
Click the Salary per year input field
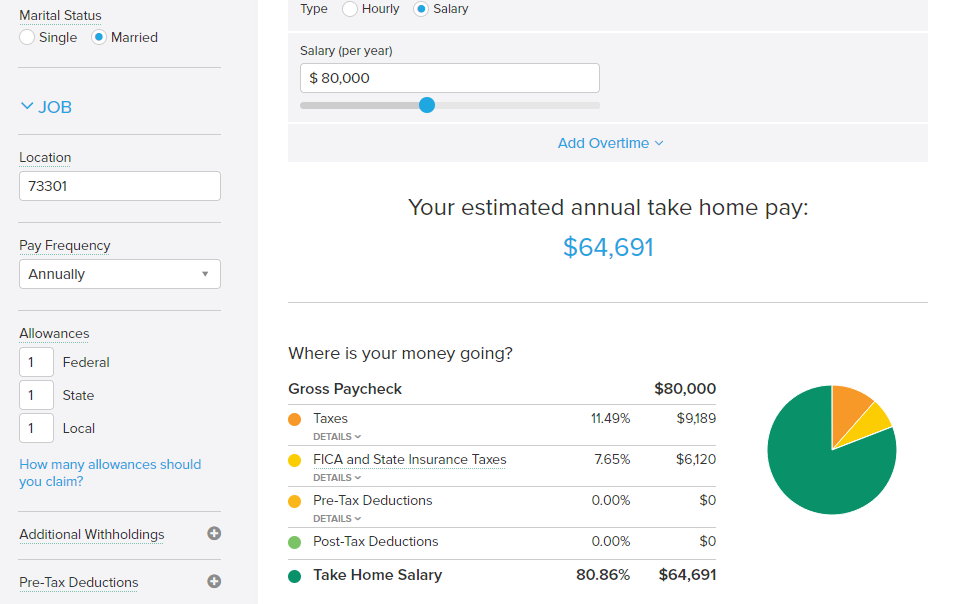point(450,78)
